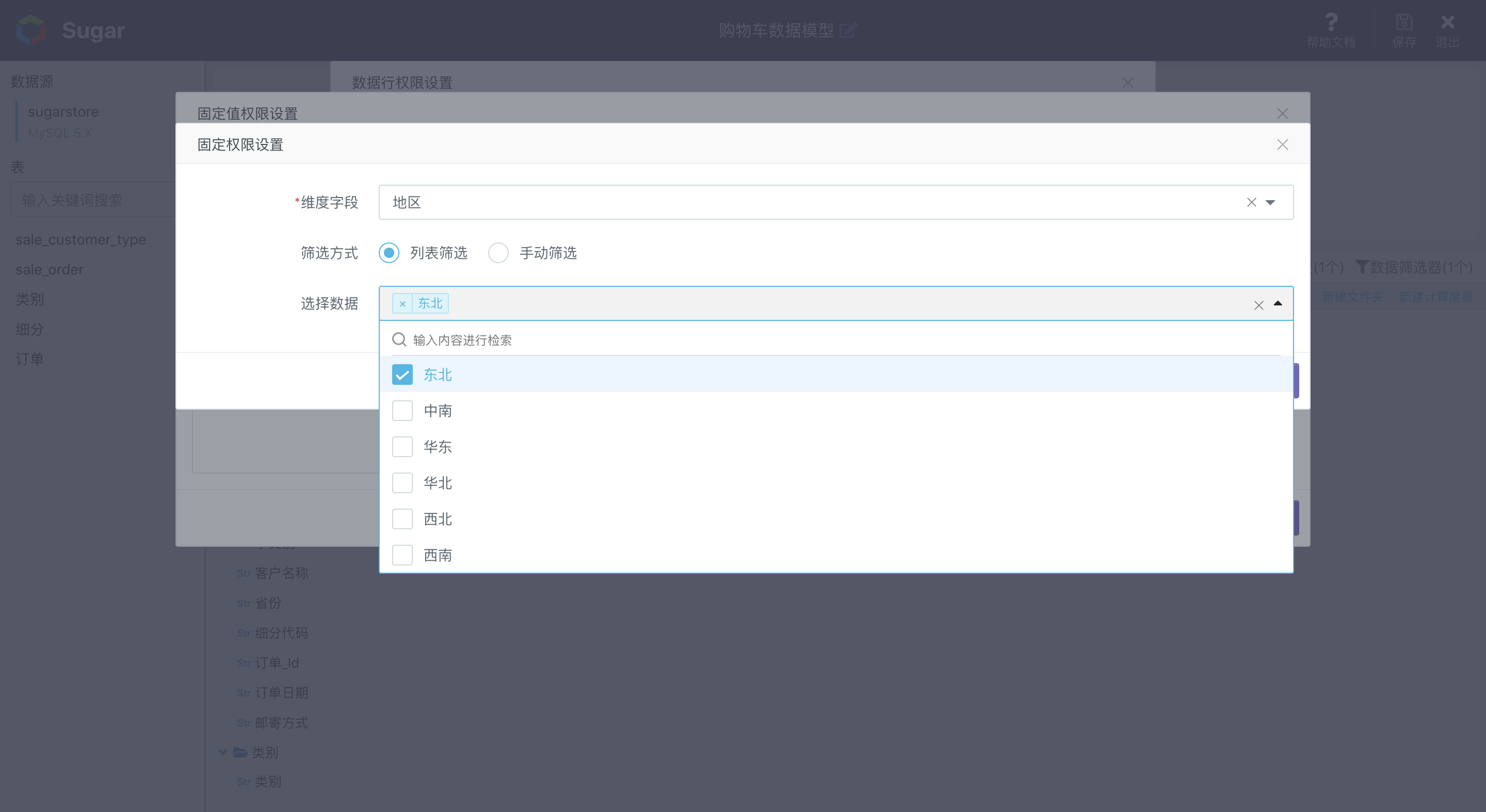
Task: Close the 固定权限设置 dialog
Action: (x=1282, y=145)
